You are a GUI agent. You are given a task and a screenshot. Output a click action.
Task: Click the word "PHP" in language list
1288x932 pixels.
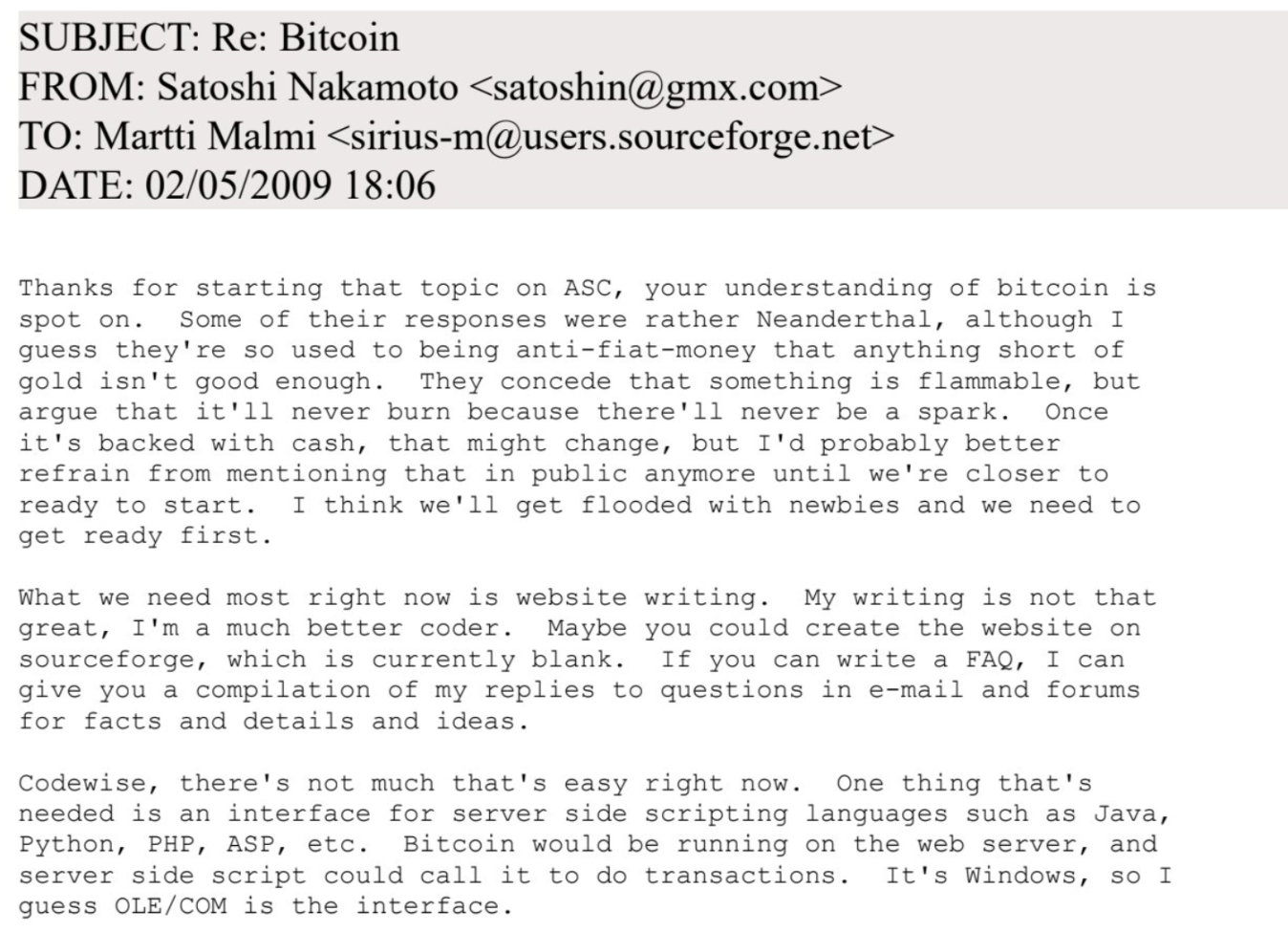click(x=171, y=845)
